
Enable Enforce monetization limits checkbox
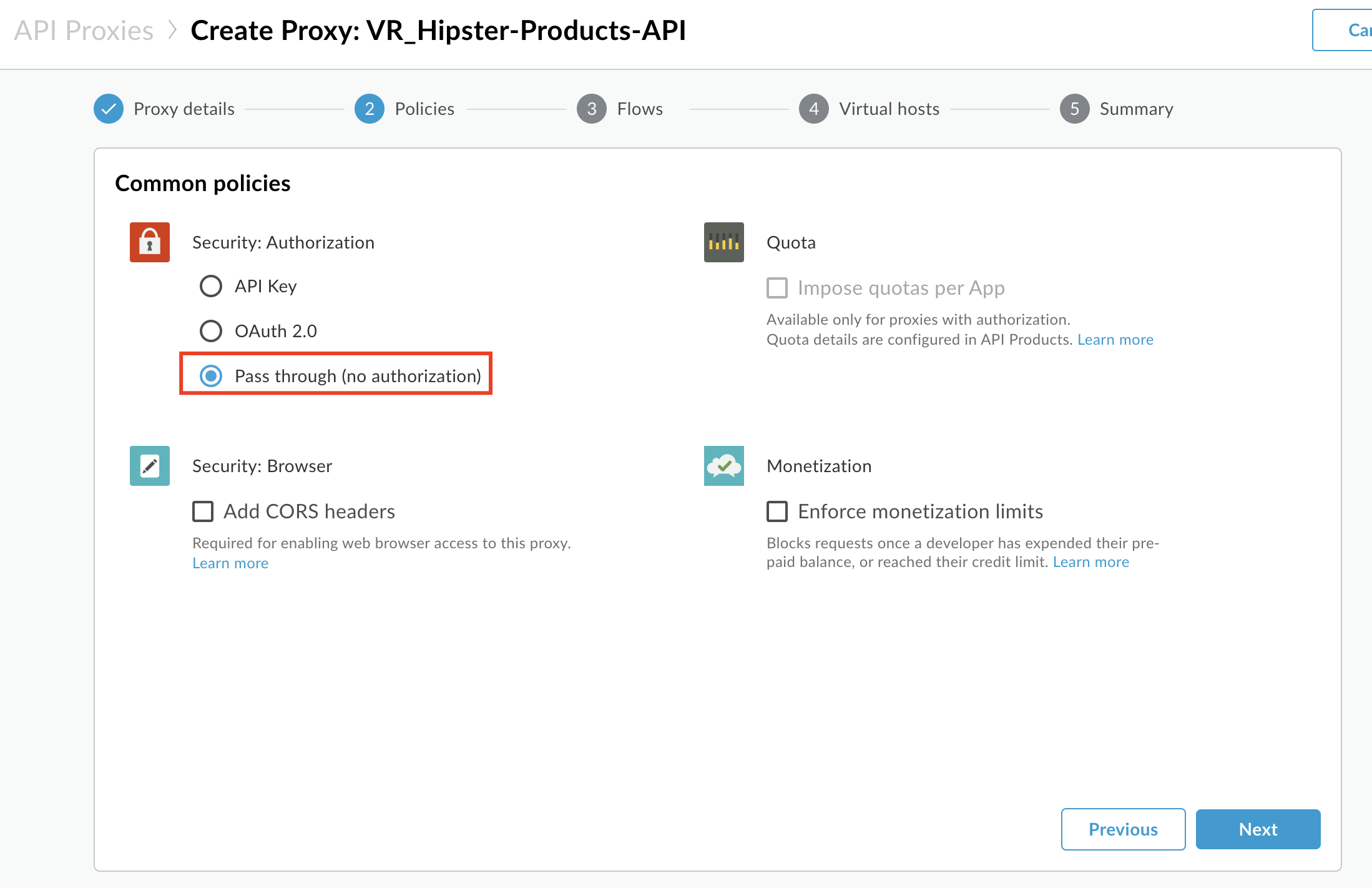click(x=777, y=511)
